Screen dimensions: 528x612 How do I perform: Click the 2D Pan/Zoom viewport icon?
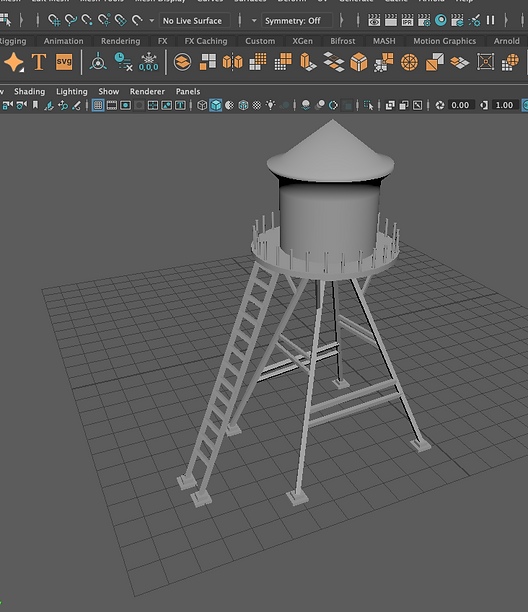[x=63, y=105]
